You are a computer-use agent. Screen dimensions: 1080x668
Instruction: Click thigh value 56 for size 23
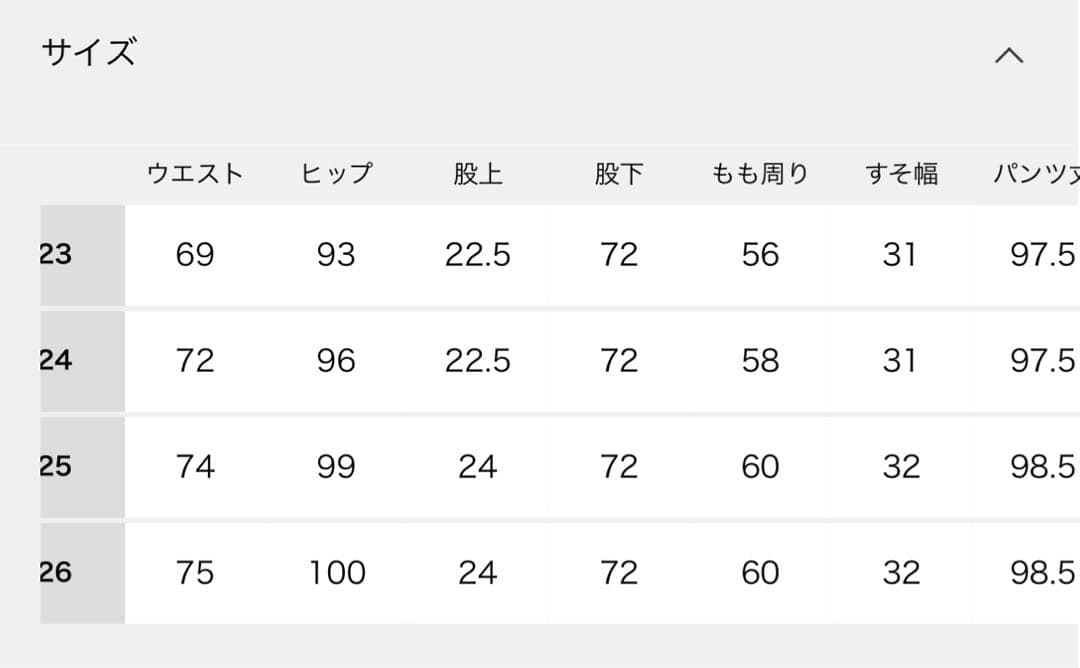760,255
